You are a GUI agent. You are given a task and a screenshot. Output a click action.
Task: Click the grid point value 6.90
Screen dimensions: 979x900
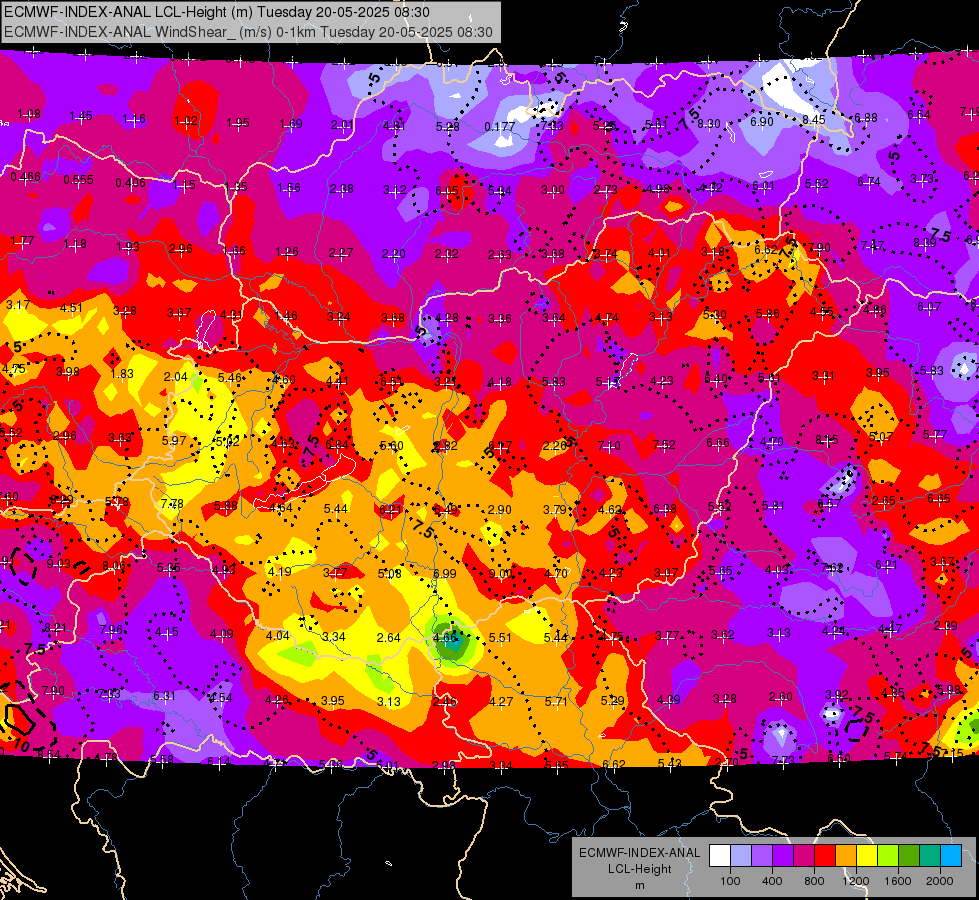762,122
